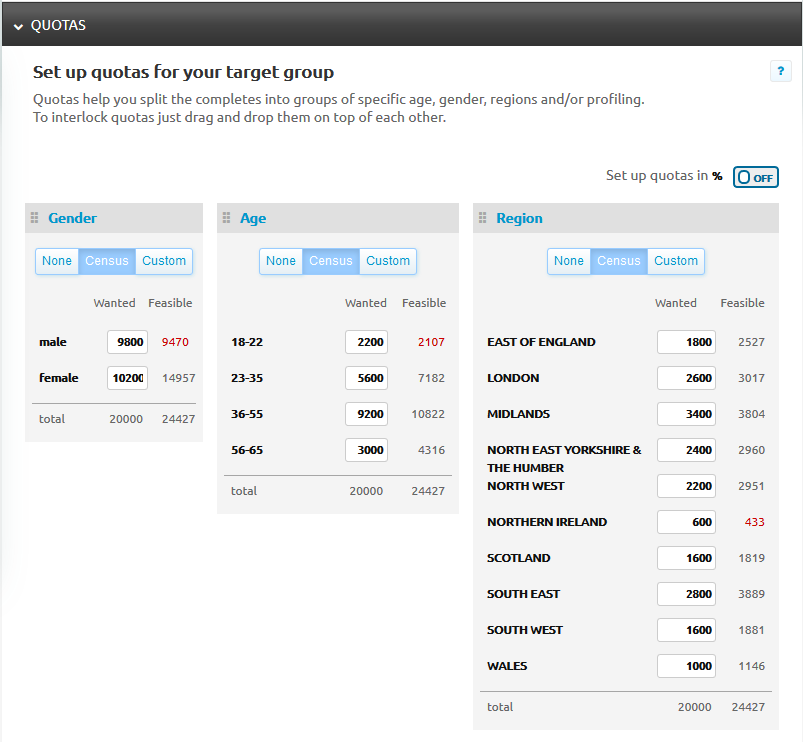Edit the 18-22 age wanted field

(x=367, y=342)
